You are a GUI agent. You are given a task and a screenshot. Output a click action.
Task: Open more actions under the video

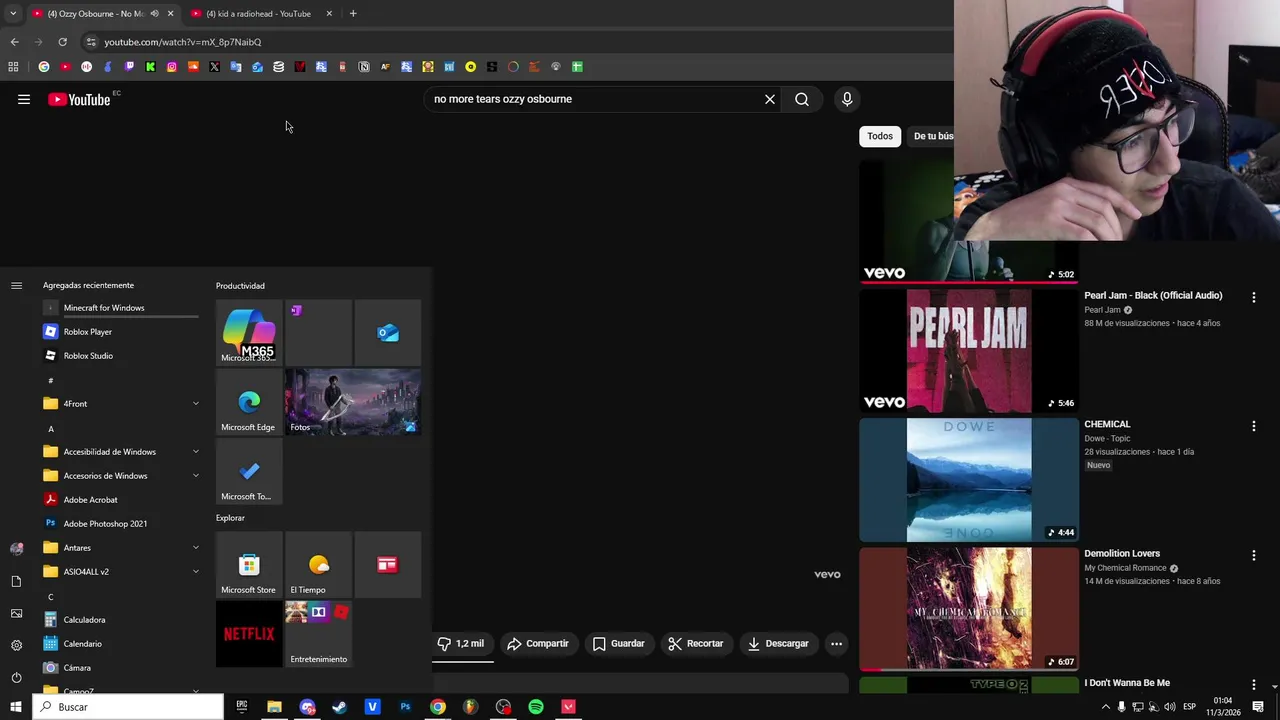click(837, 644)
